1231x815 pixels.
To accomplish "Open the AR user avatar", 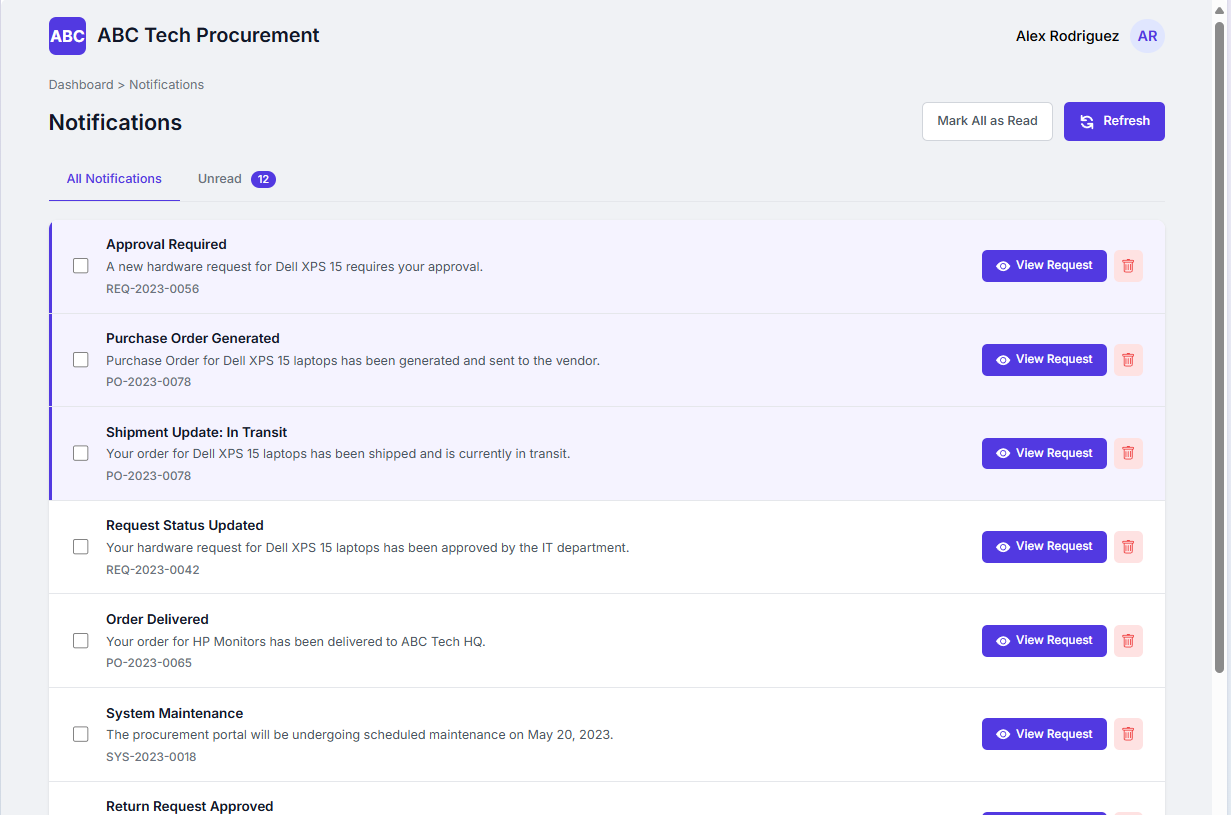I will [1147, 36].
